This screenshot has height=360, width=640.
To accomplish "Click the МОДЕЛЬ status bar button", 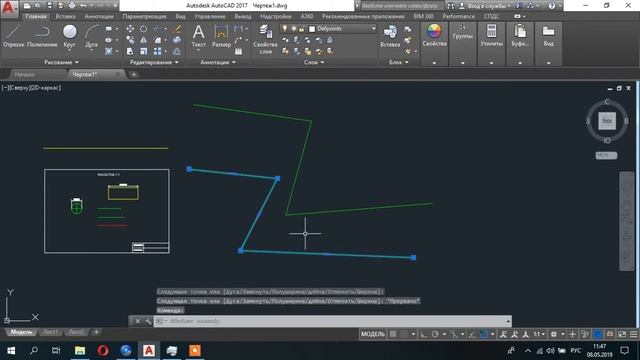I will coord(373,334).
